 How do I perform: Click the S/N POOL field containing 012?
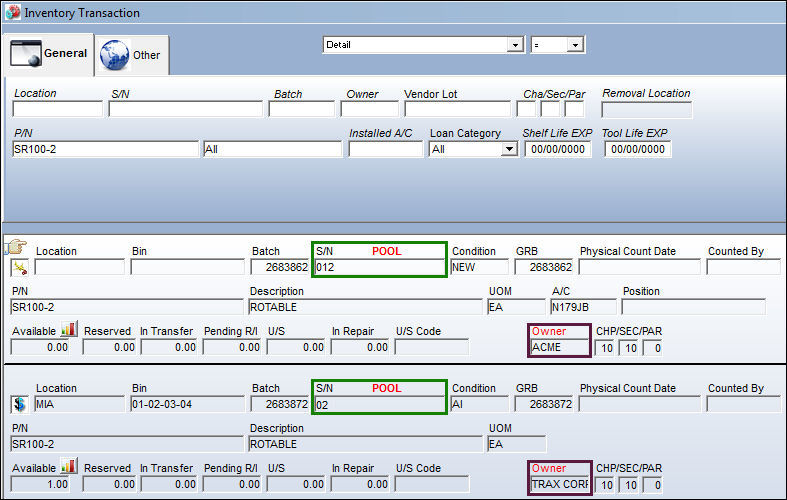click(379, 267)
